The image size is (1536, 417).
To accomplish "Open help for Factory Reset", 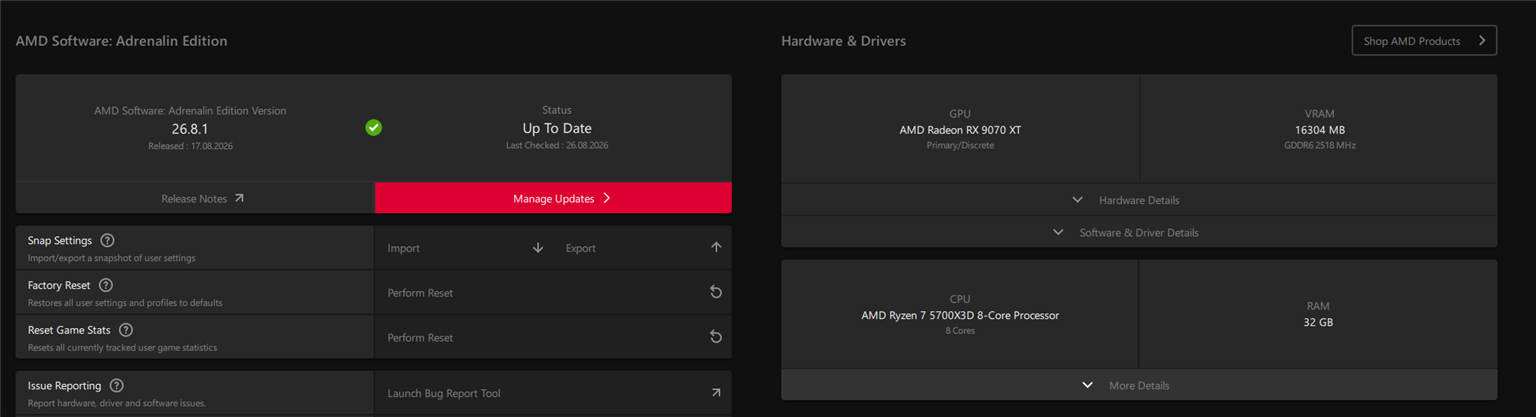I will point(106,285).
